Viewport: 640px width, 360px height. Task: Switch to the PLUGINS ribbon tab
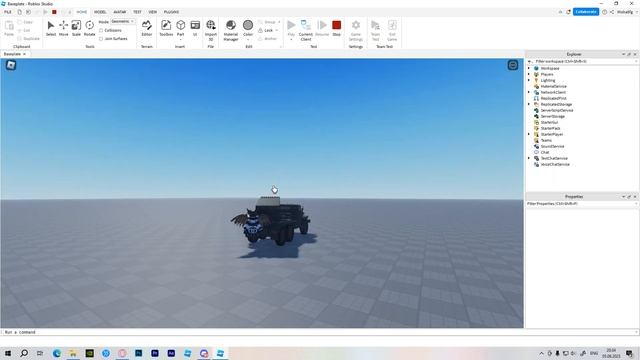tap(171, 12)
